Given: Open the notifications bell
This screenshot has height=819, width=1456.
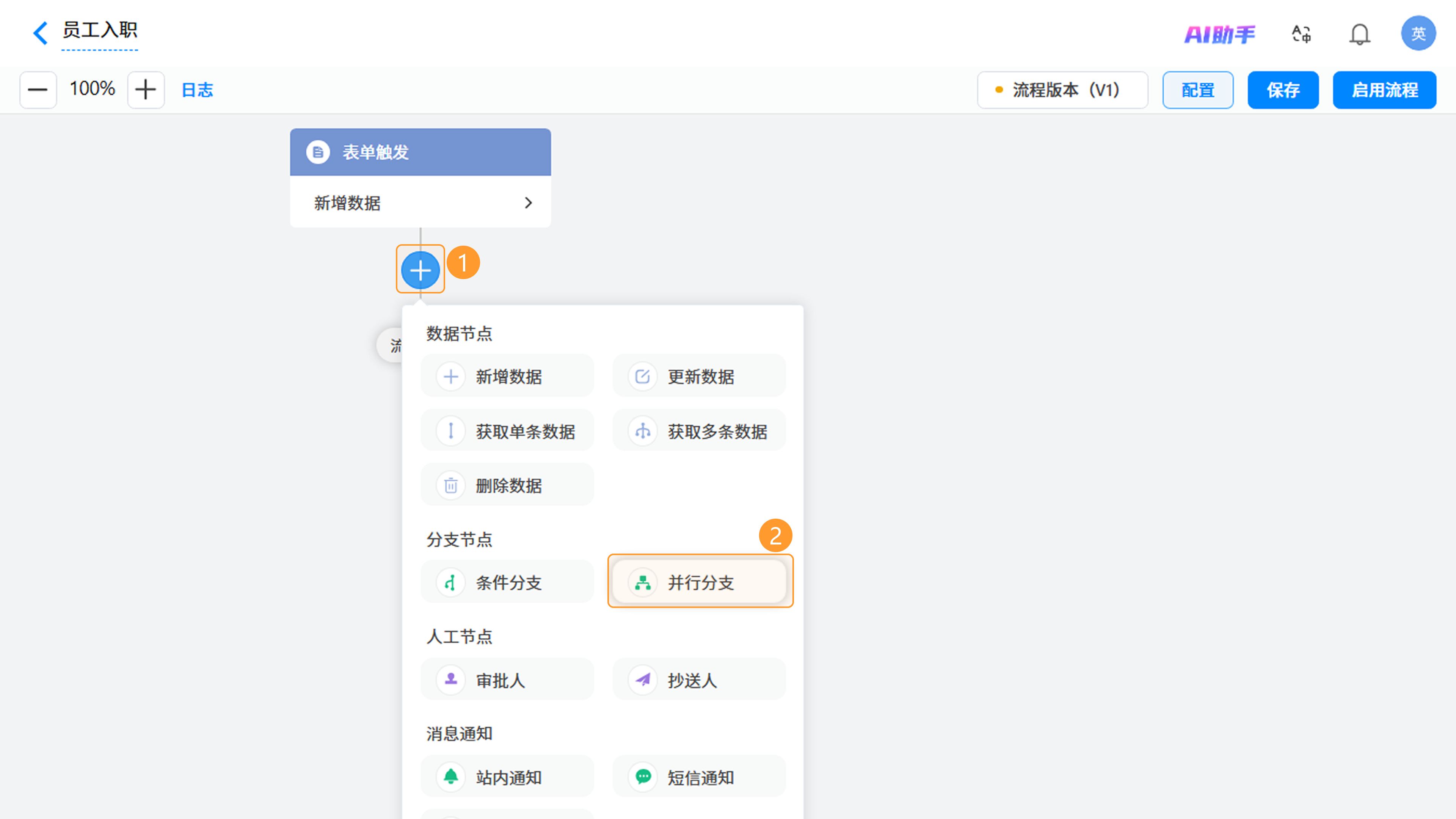Looking at the screenshot, I should [1359, 34].
